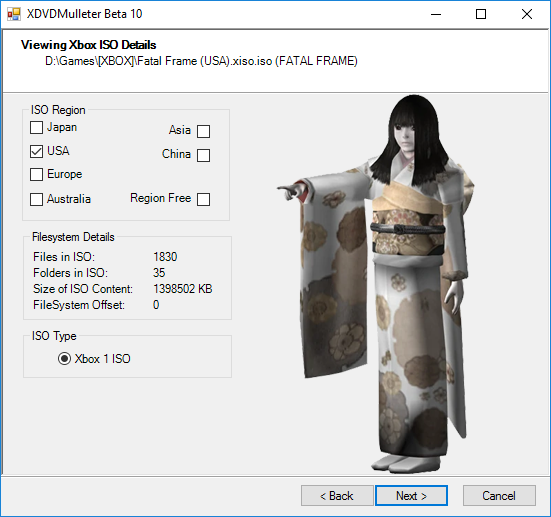Click the Viewing Xbox ISO Details heading
Image resolution: width=551 pixels, height=517 pixels.
pyautogui.click(x=89, y=45)
